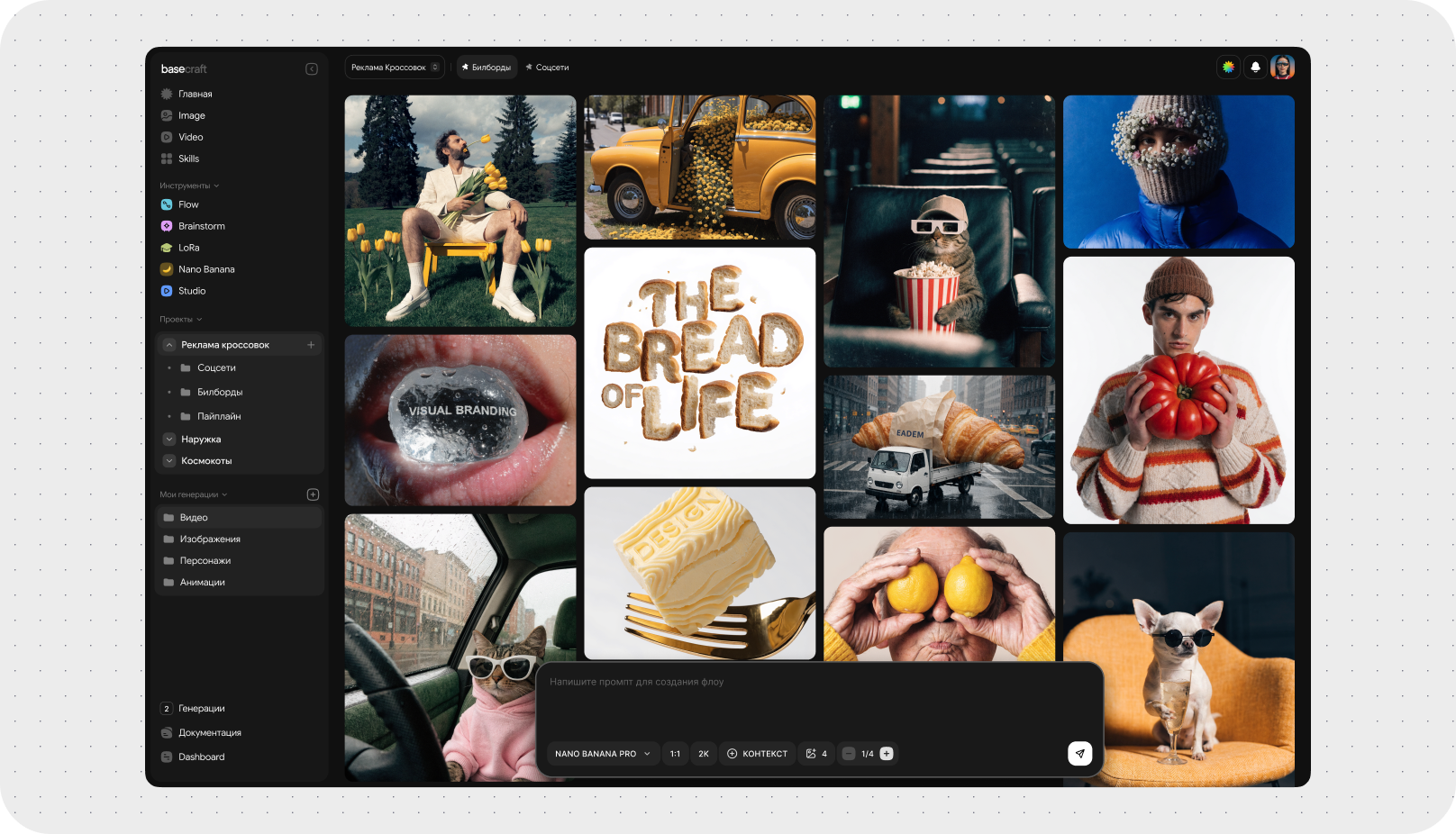Click the colorful flower icon in header
1456x834 pixels.
pyautogui.click(x=1228, y=68)
